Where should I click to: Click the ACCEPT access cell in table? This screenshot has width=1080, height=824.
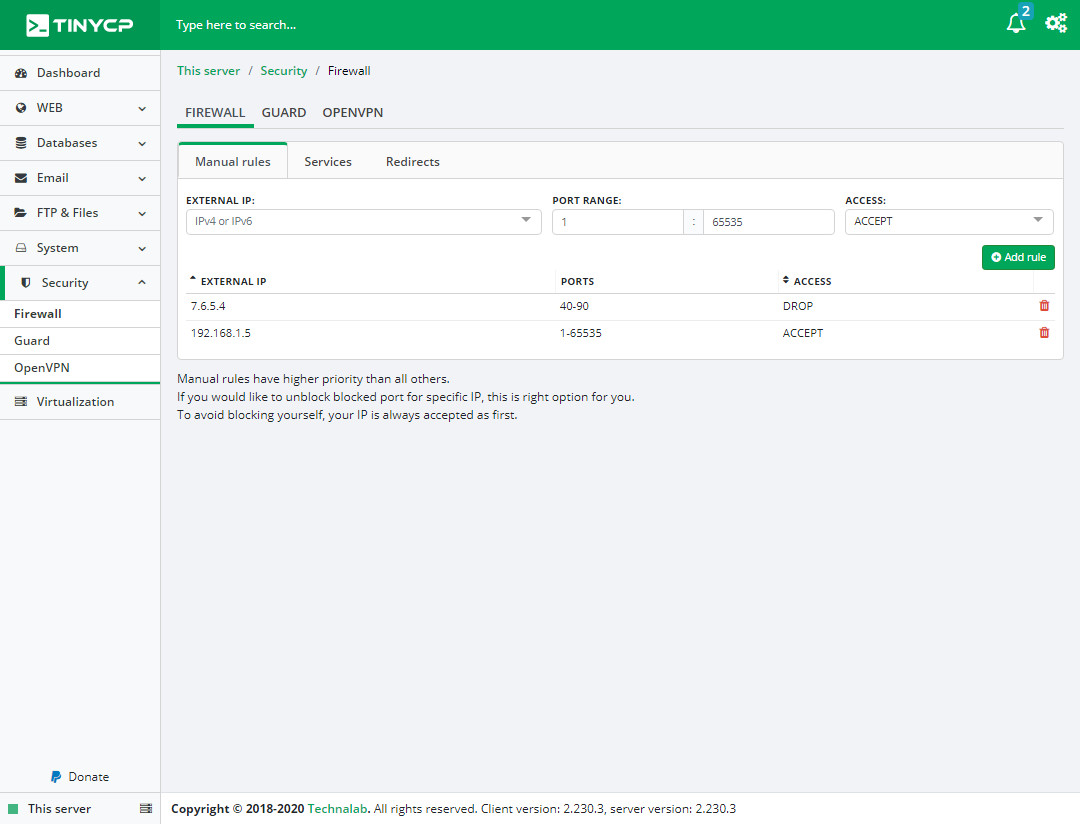(802, 333)
